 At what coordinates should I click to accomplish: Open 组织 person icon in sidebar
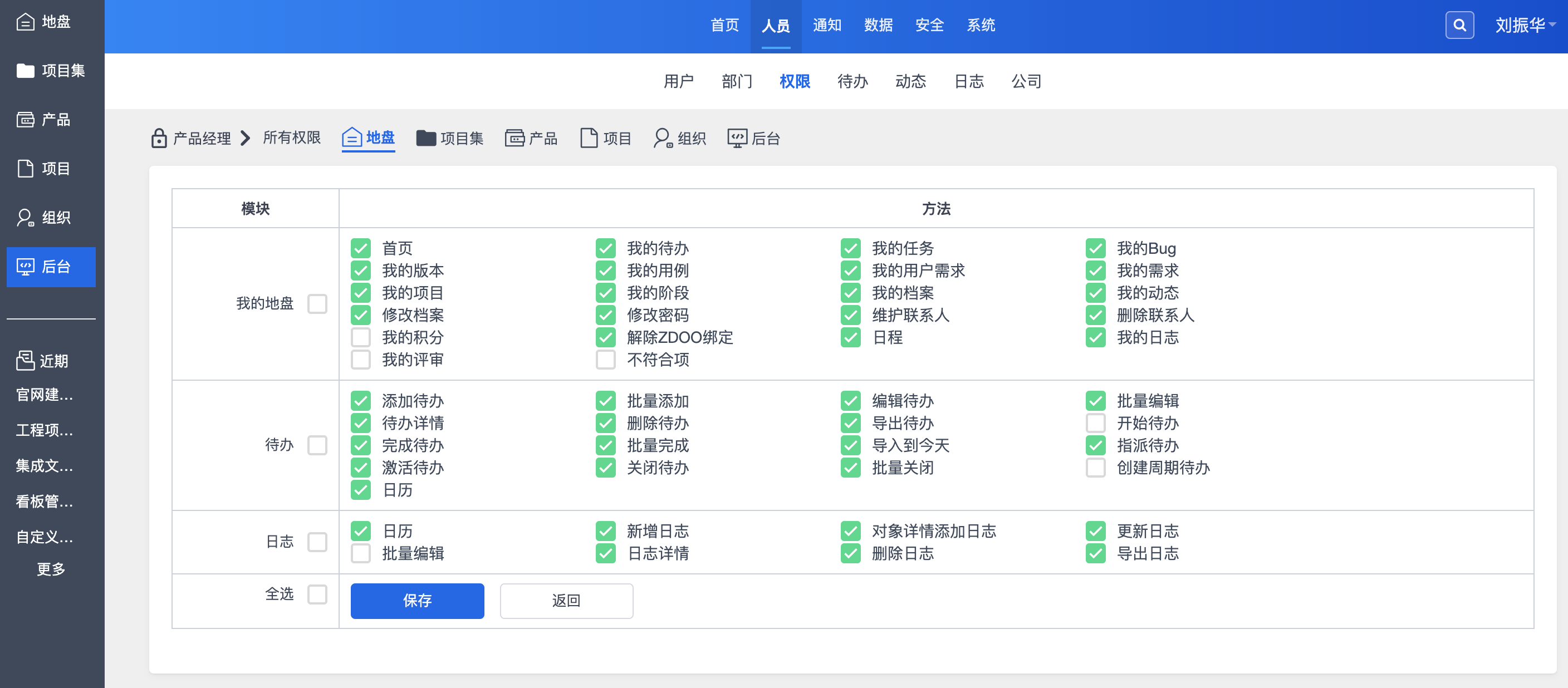25,218
